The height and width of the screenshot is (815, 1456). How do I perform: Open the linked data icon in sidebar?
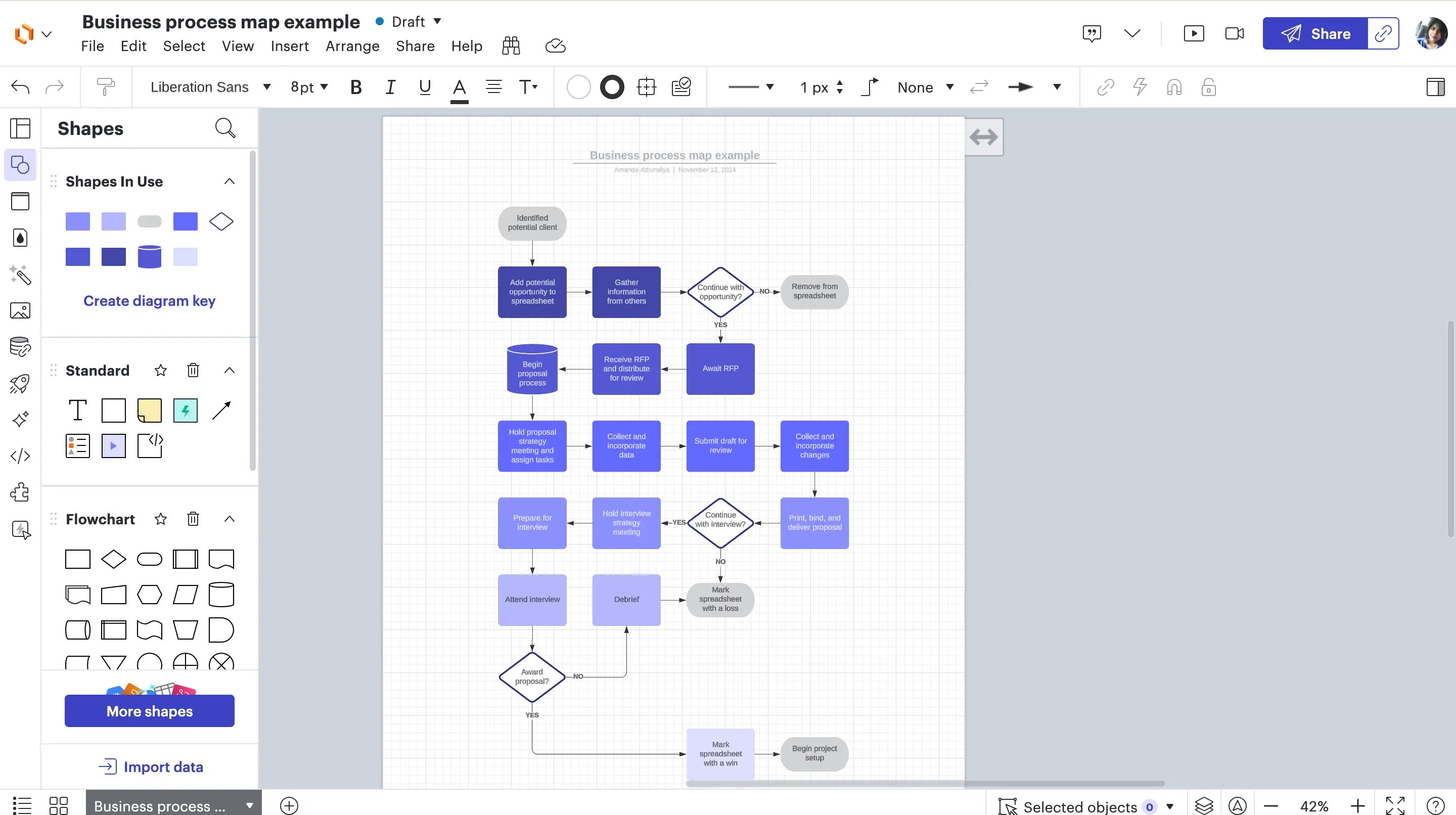tap(20, 346)
